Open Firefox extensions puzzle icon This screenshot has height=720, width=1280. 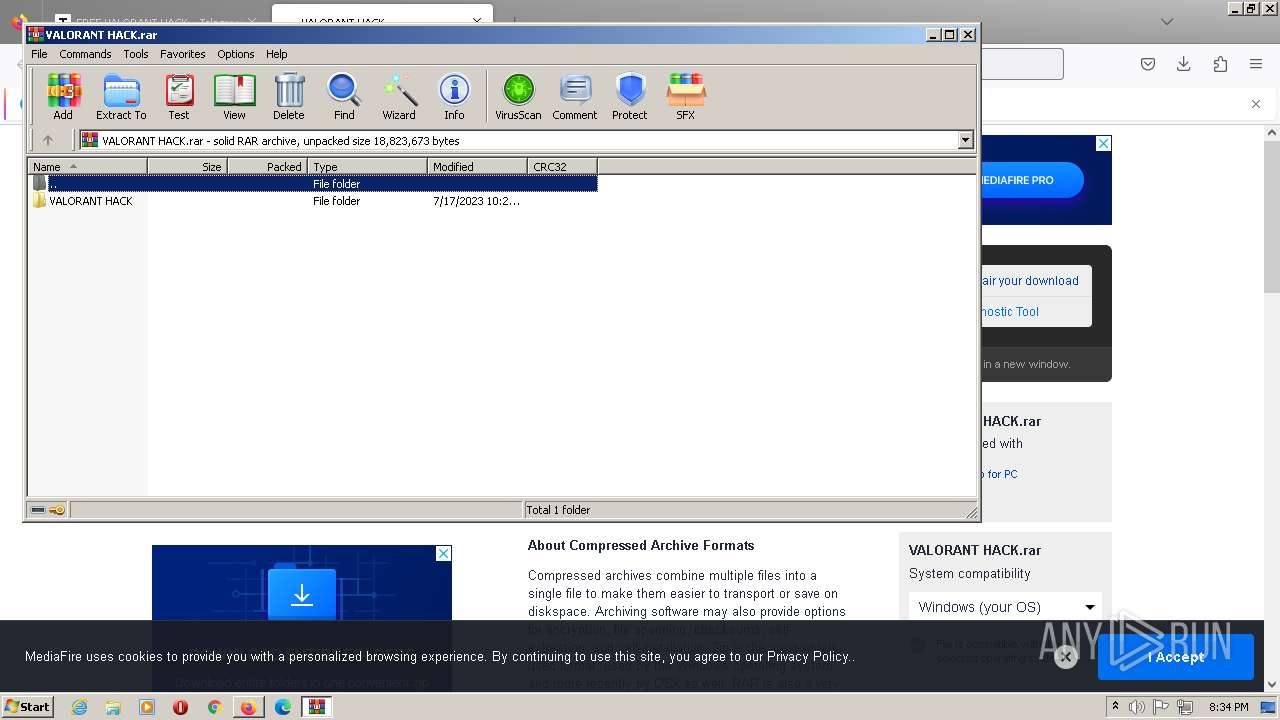(1220, 64)
